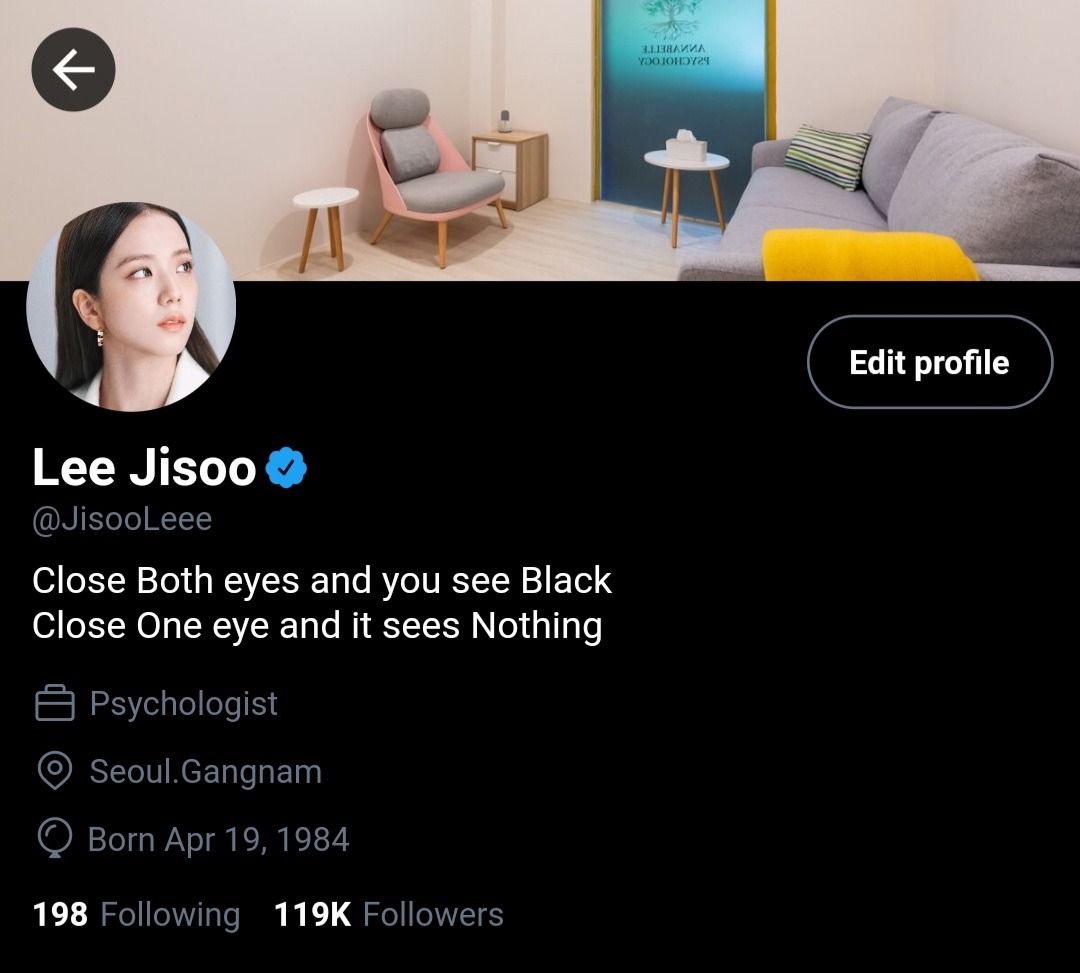The height and width of the screenshot is (973, 1080).
Task: Click the @JisooLeee handle
Action: (122, 519)
